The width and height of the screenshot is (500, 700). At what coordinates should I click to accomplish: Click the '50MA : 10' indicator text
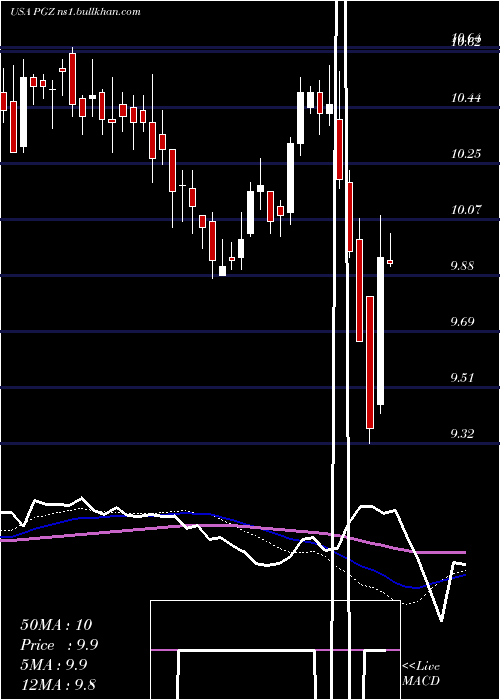(x=56, y=625)
